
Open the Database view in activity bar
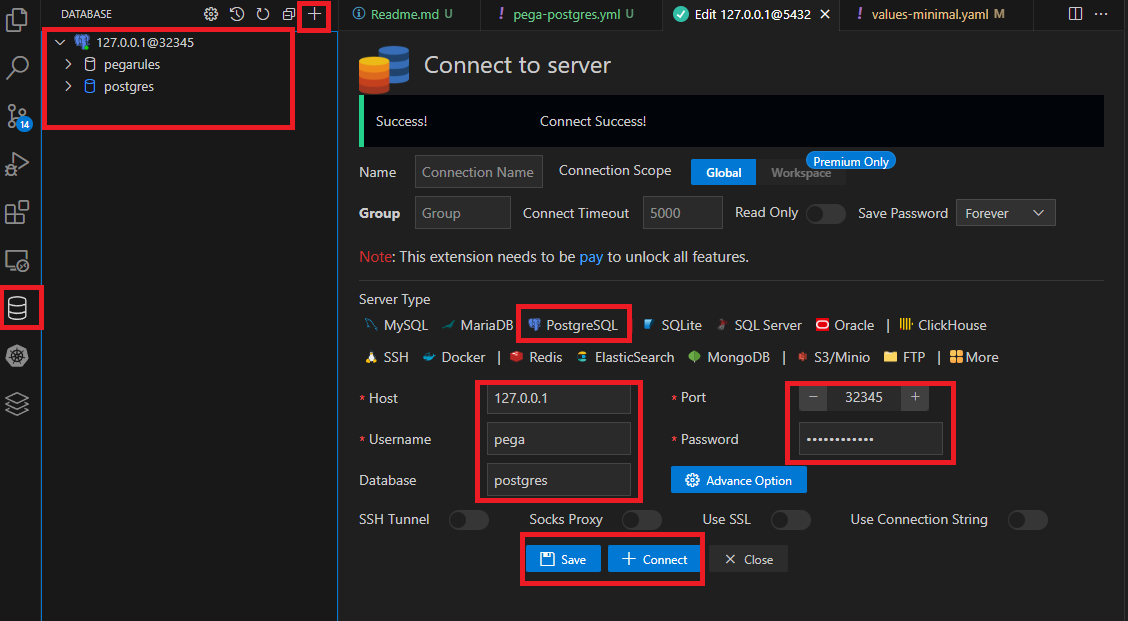[17, 308]
